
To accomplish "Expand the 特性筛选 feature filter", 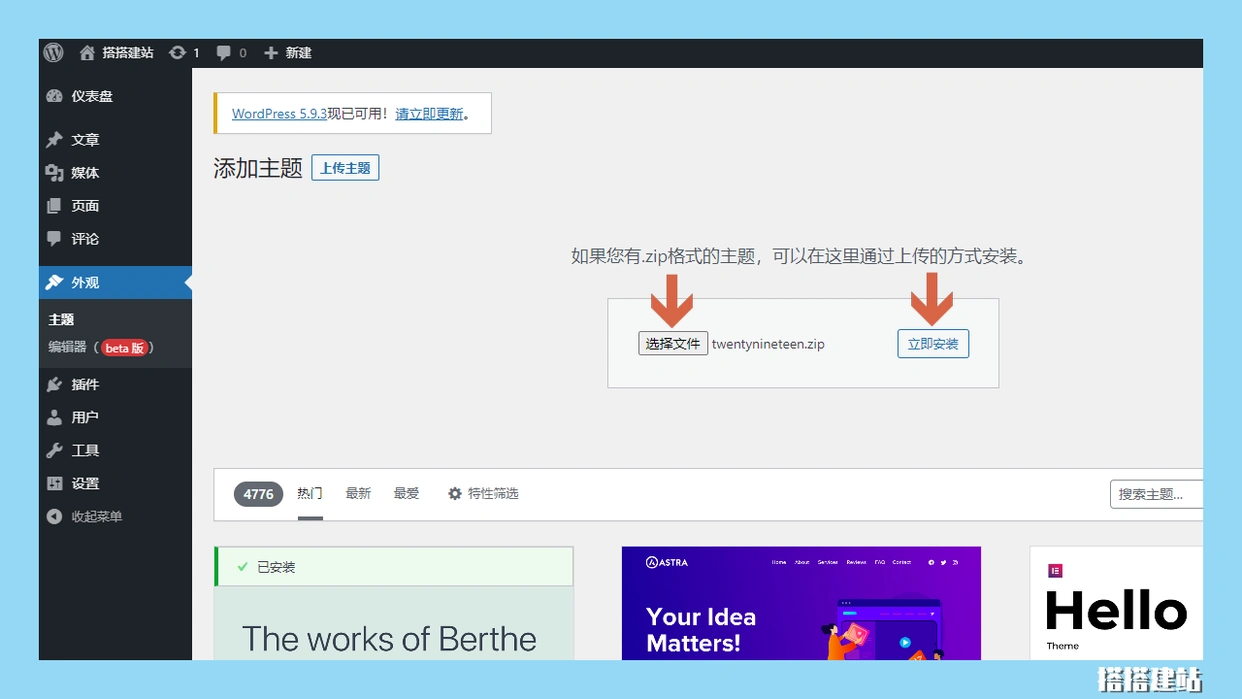I will coord(483,493).
